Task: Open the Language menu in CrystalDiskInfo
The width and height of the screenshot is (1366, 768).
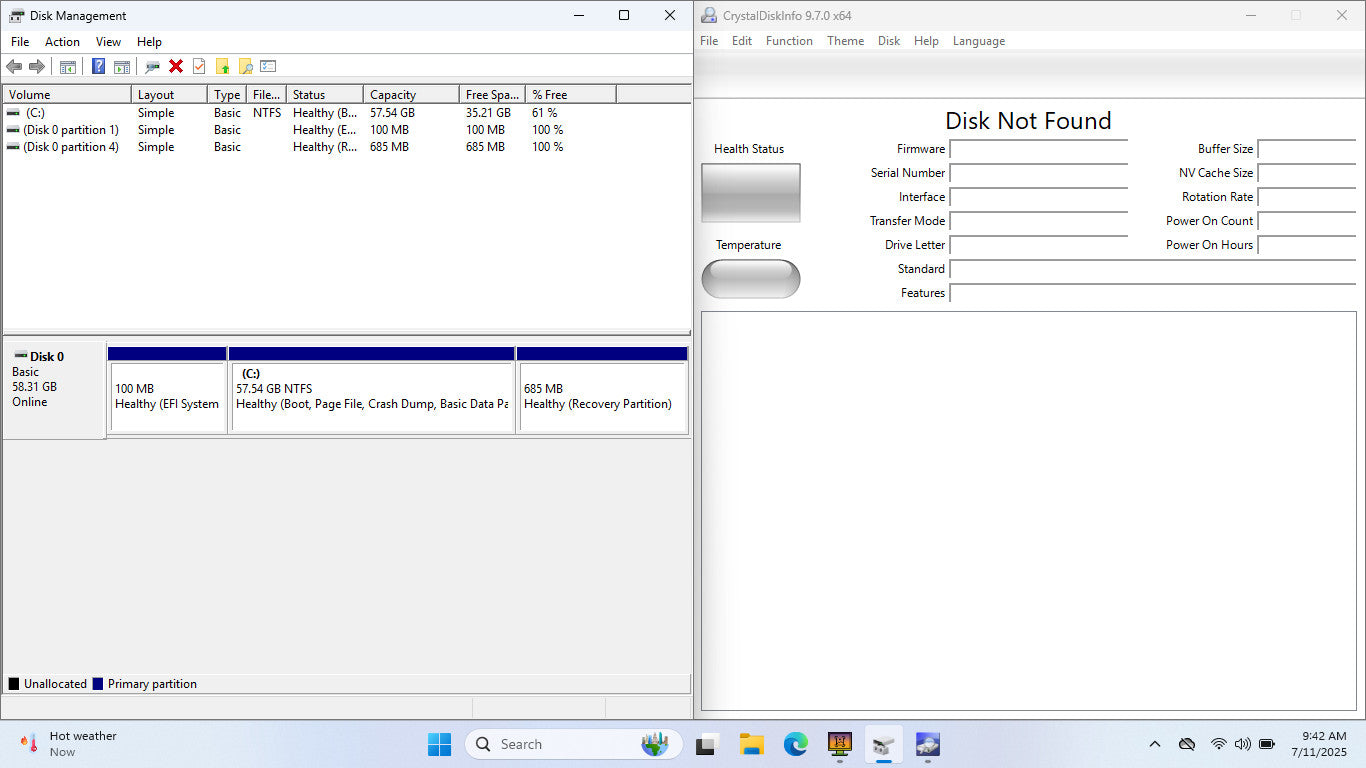Action: click(x=978, y=41)
